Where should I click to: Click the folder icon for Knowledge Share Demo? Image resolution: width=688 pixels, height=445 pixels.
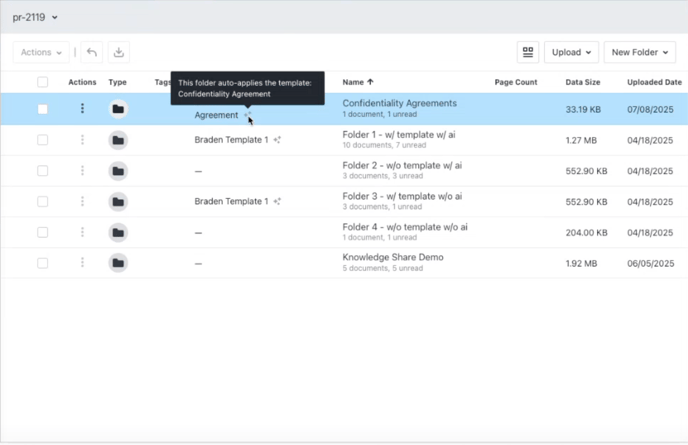(118, 263)
